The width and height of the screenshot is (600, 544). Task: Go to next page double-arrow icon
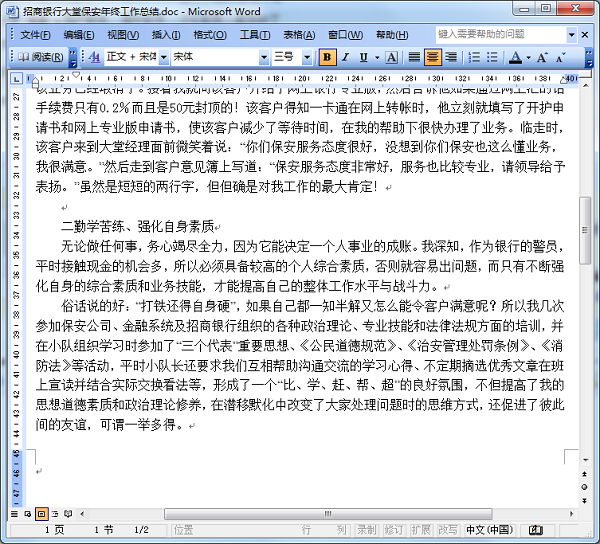tap(585, 500)
